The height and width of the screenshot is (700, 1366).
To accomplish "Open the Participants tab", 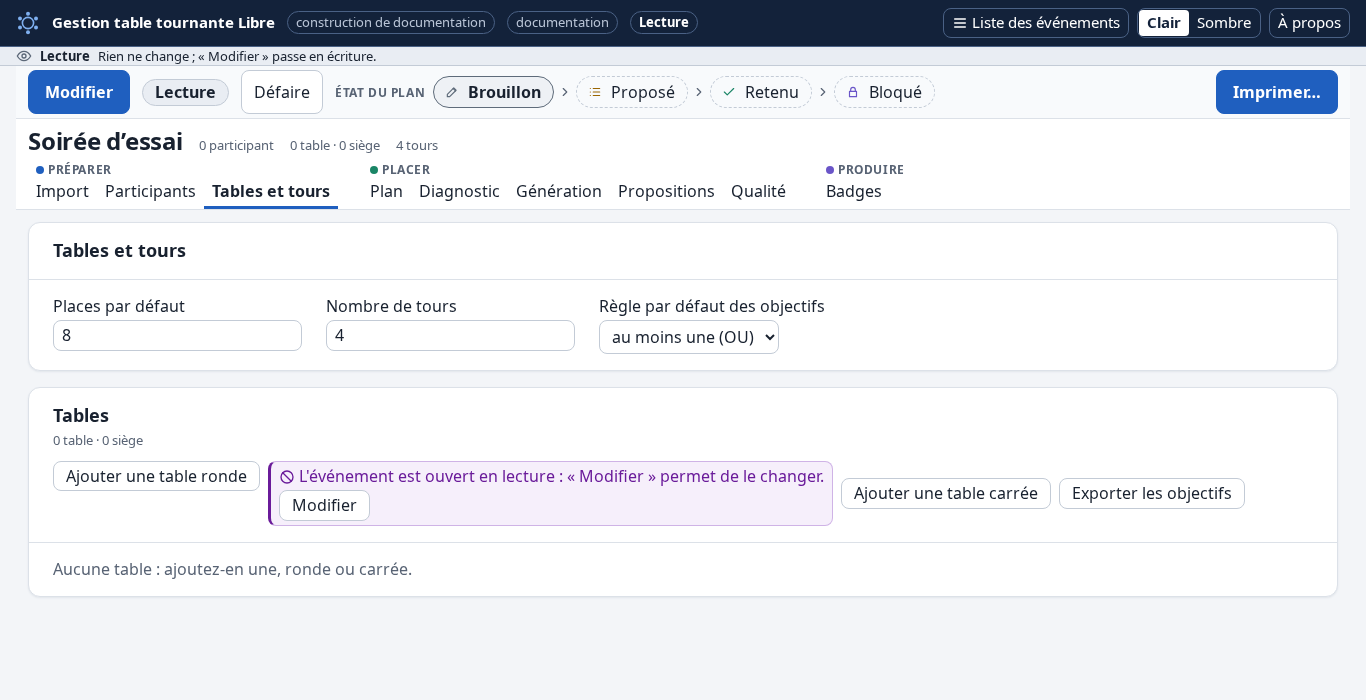I will 150,191.
